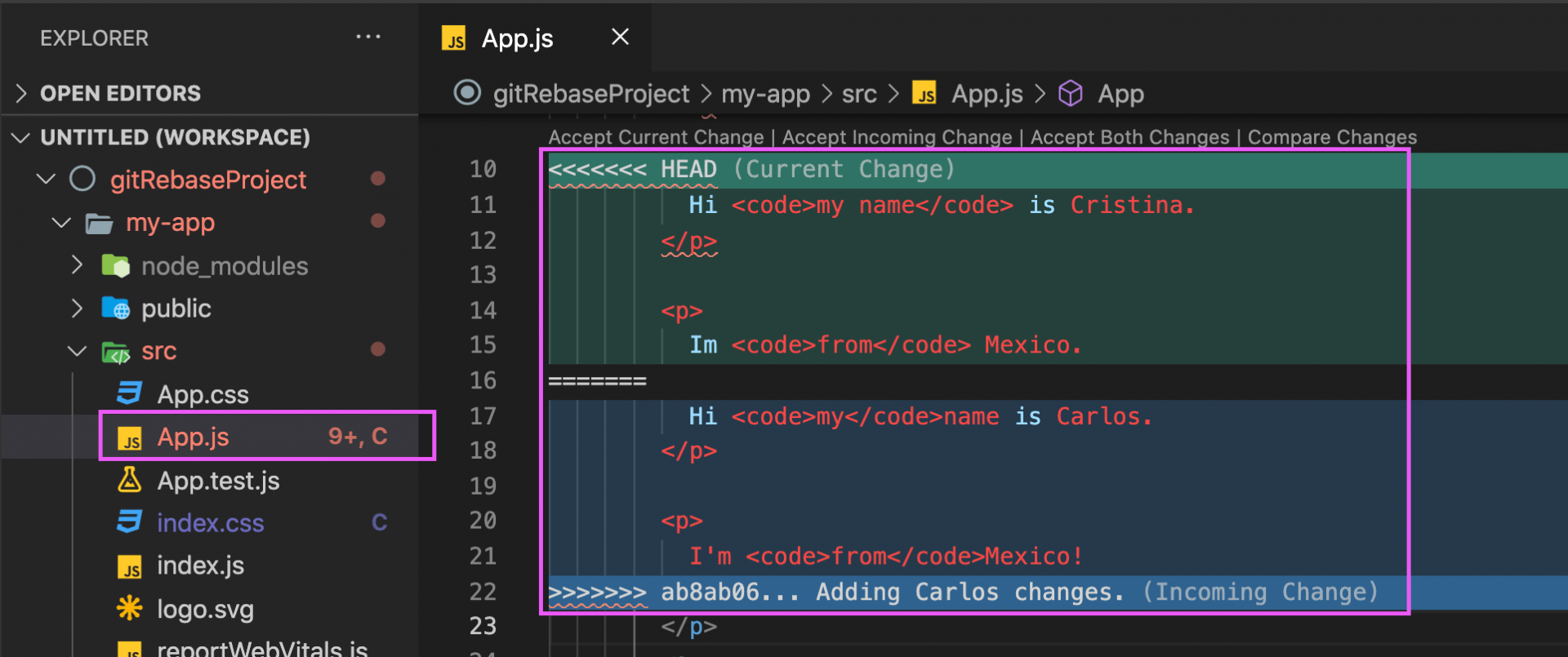Viewport: 1568px width, 657px height.
Task: Click the my-app open folder icon
Action: click(99, 223)
